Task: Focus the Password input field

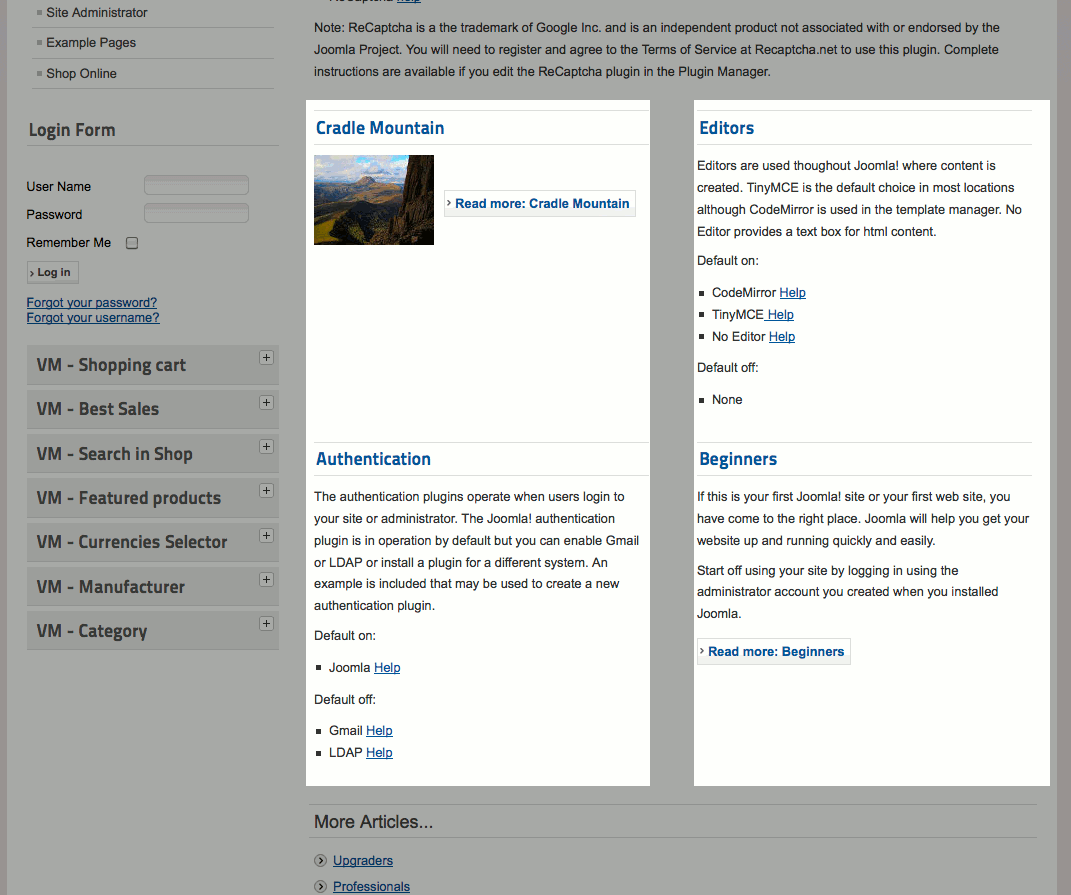Action: 196,213
